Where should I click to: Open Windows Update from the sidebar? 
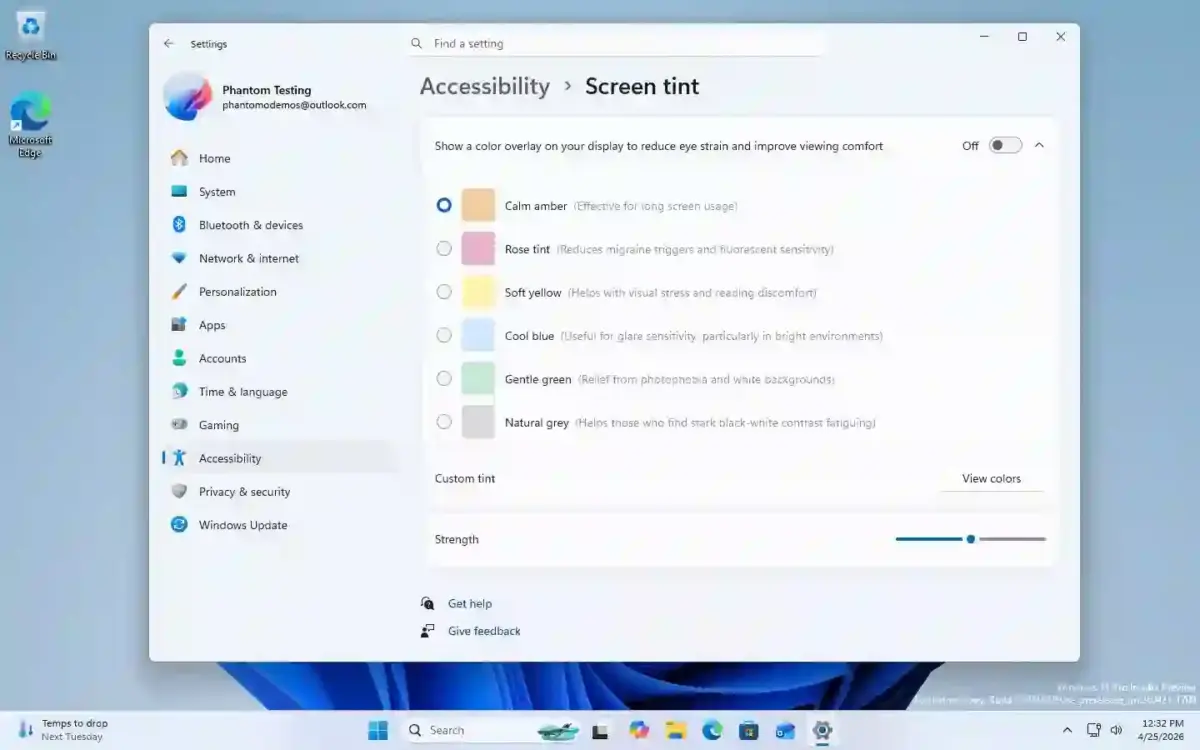point(181,525)
